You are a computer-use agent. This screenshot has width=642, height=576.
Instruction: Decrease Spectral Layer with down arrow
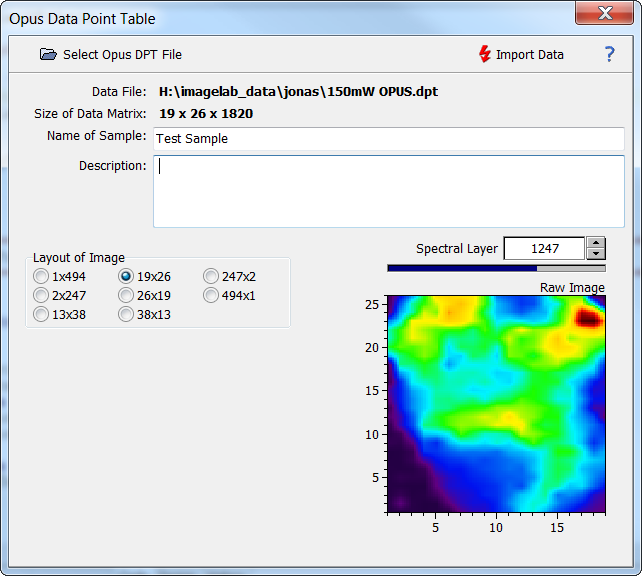click(595, 254)
